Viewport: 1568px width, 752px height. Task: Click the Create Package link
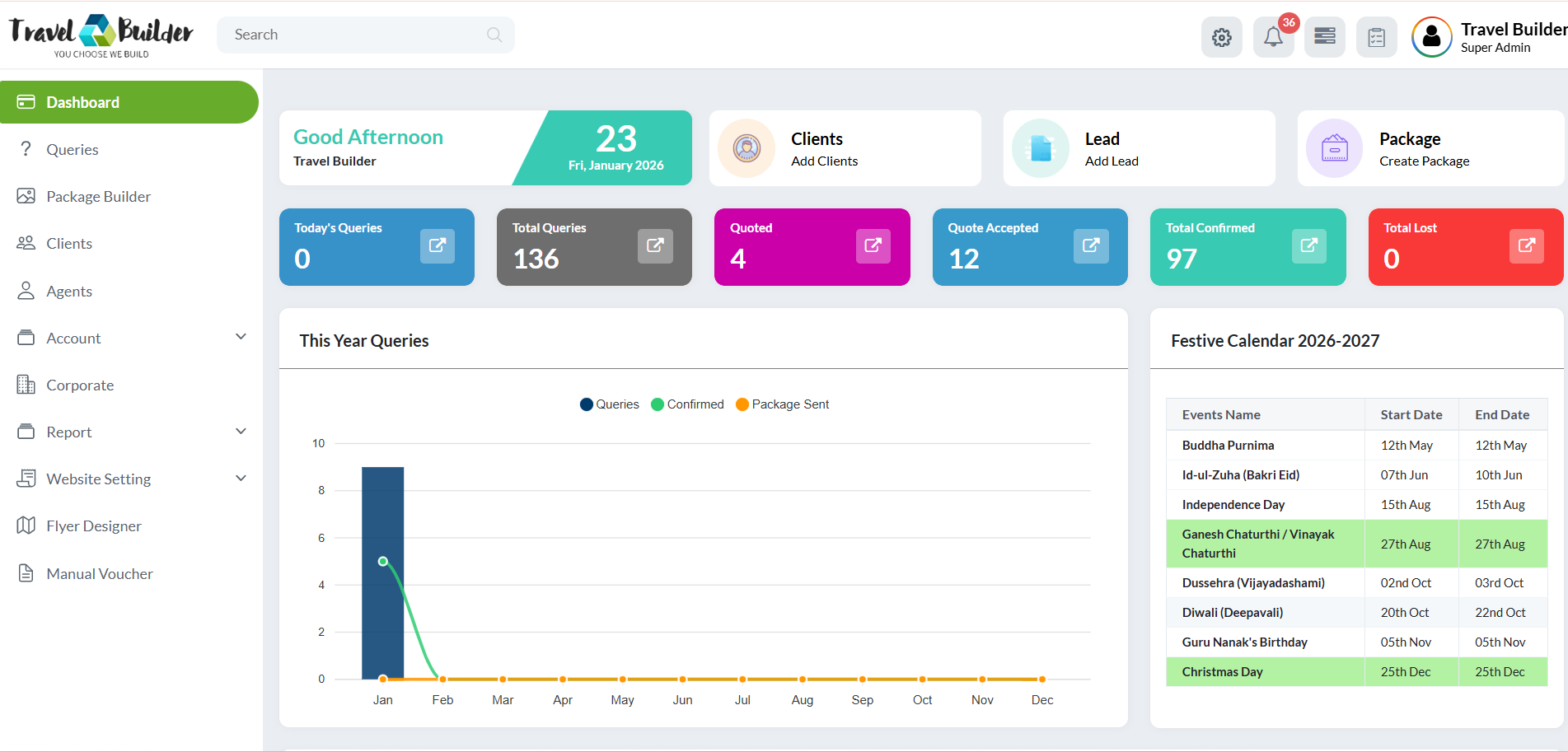pos(1424,161)
